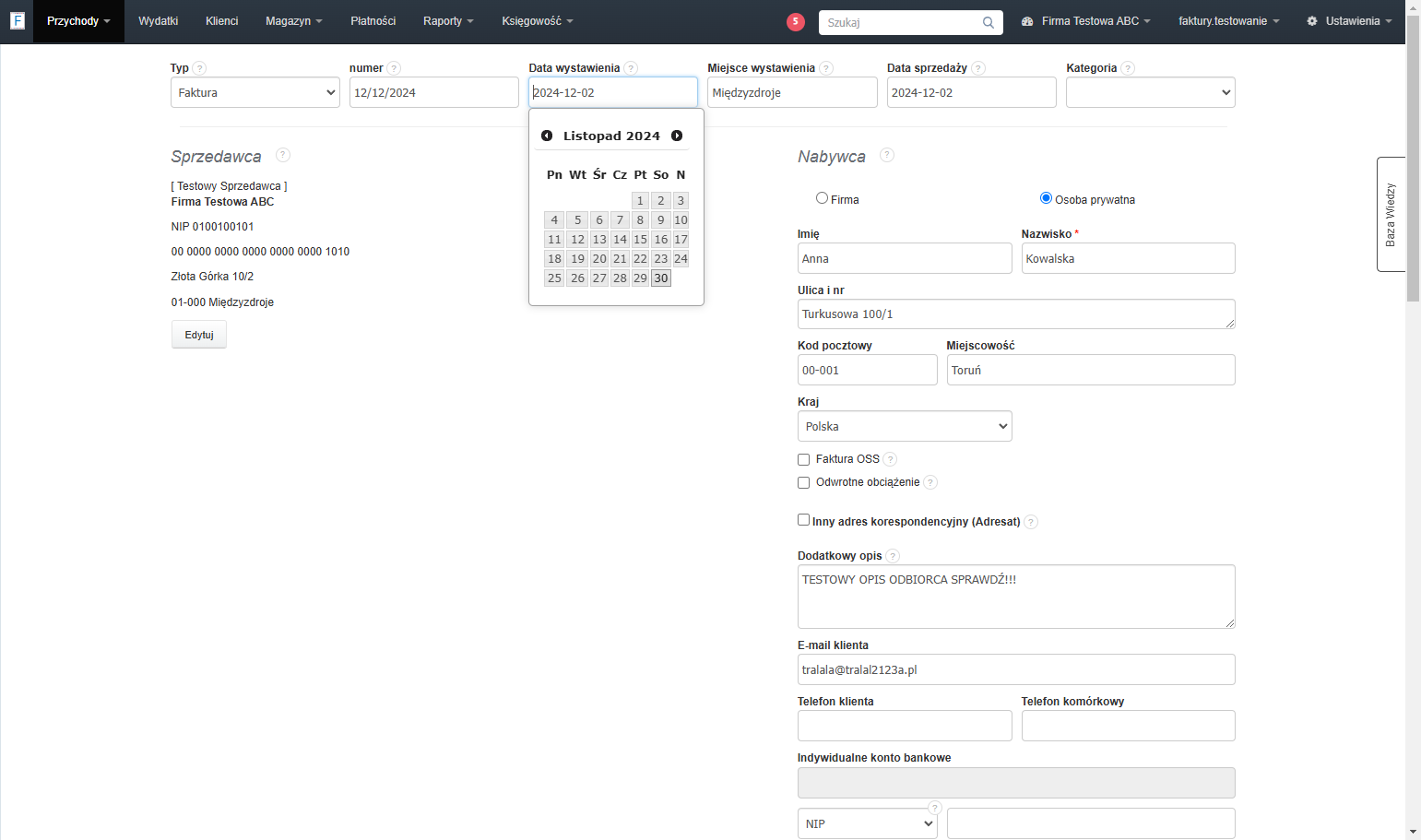Click the E-mail klienta input field
The width and height of the screenshot is (1421, 840).
pos(1016,669)
